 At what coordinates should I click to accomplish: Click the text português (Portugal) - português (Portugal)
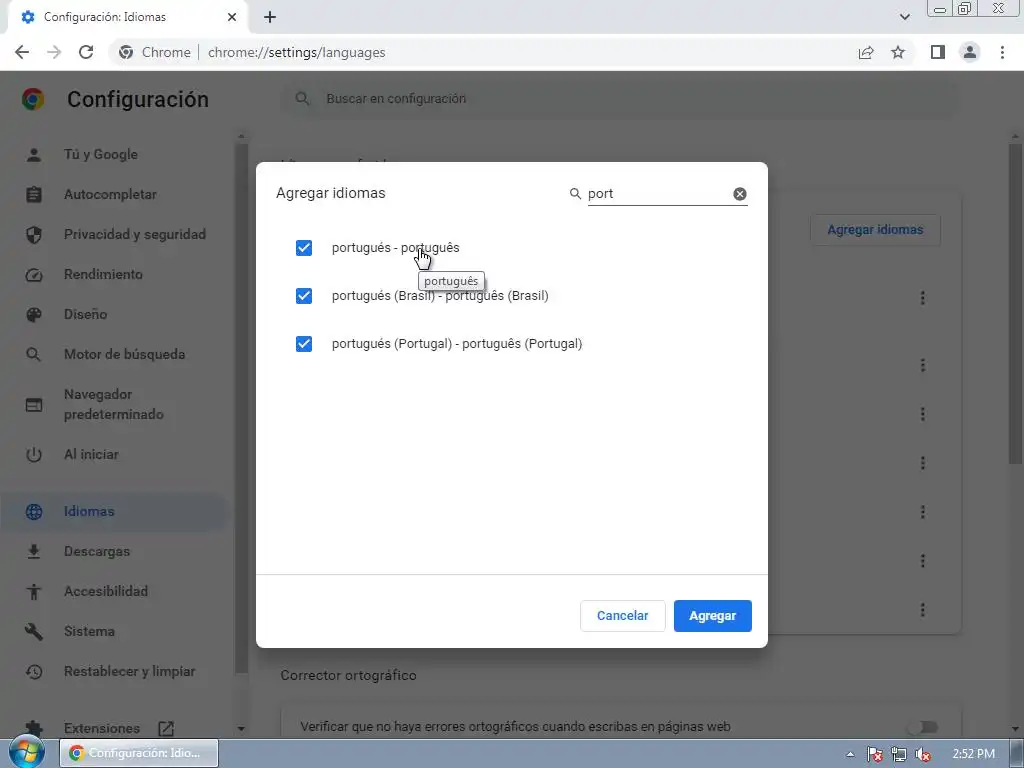(x=456, y=344)
